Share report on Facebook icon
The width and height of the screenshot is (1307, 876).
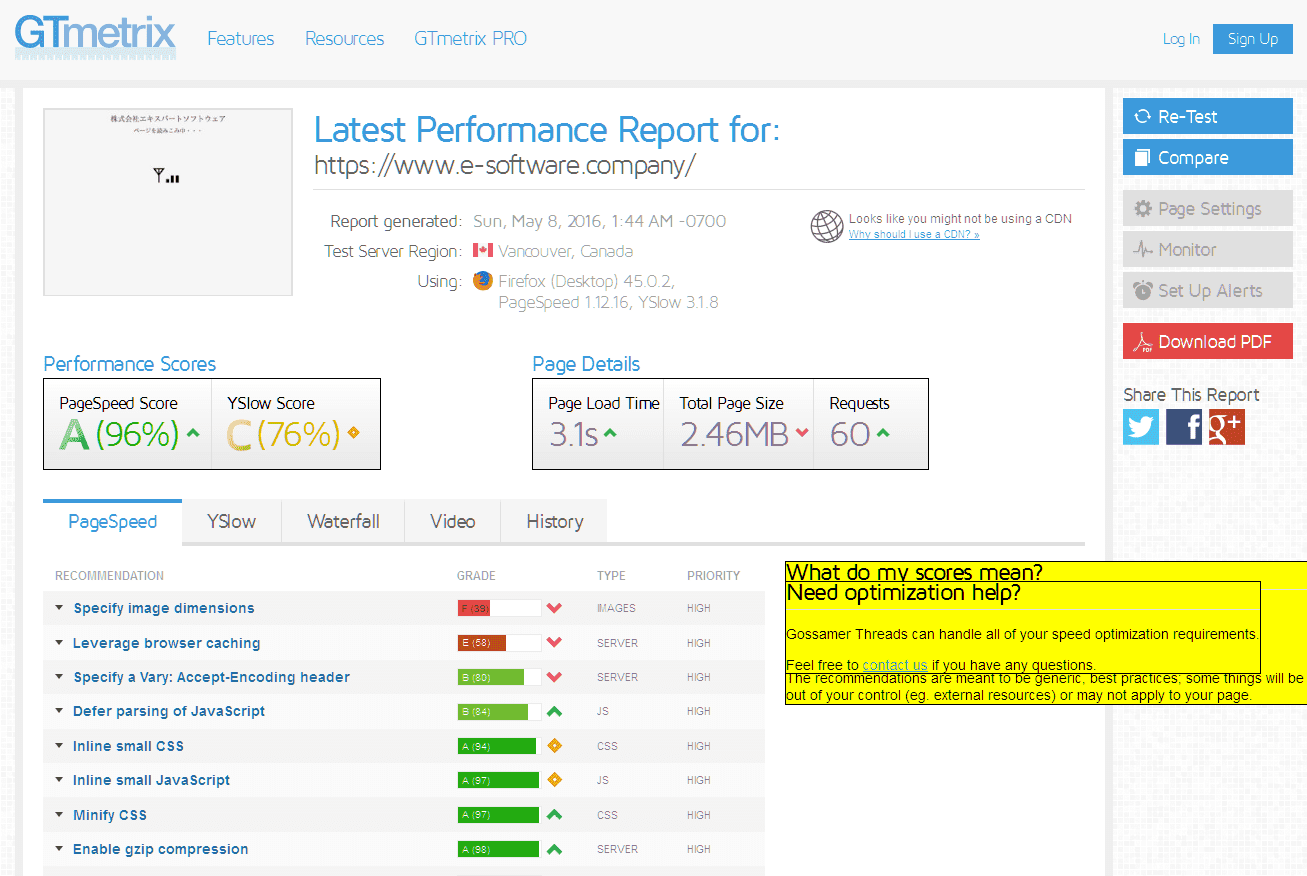coord(1184,427)
